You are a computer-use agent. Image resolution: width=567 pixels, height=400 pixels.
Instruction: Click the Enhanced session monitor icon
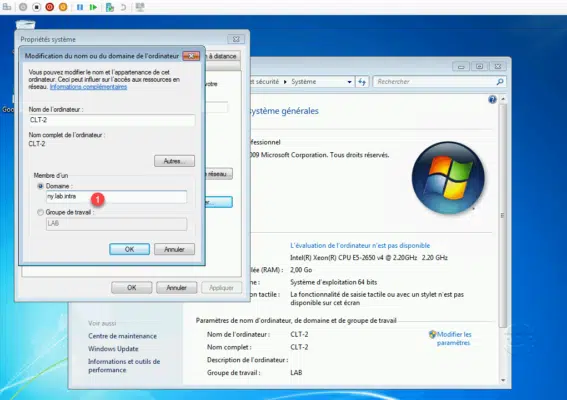(x=140, y=7)
